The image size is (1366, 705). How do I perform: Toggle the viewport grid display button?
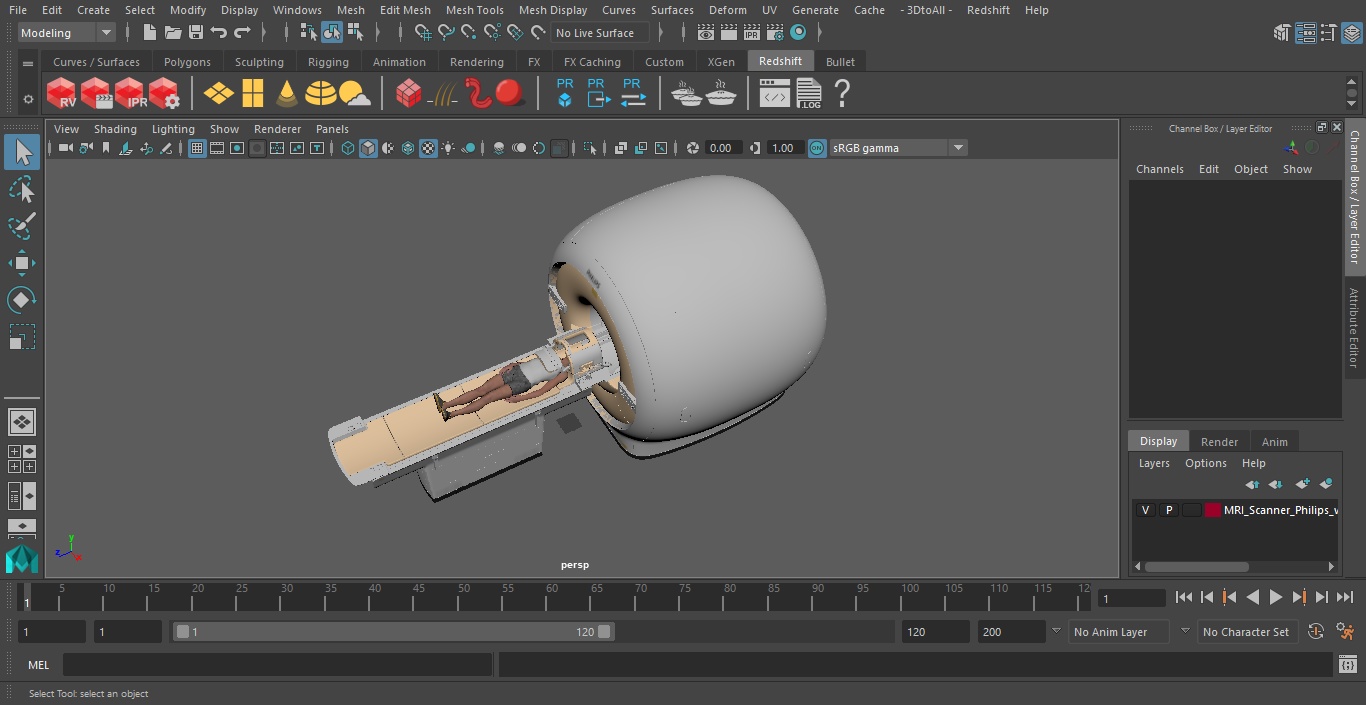click(x=197, y=148)
